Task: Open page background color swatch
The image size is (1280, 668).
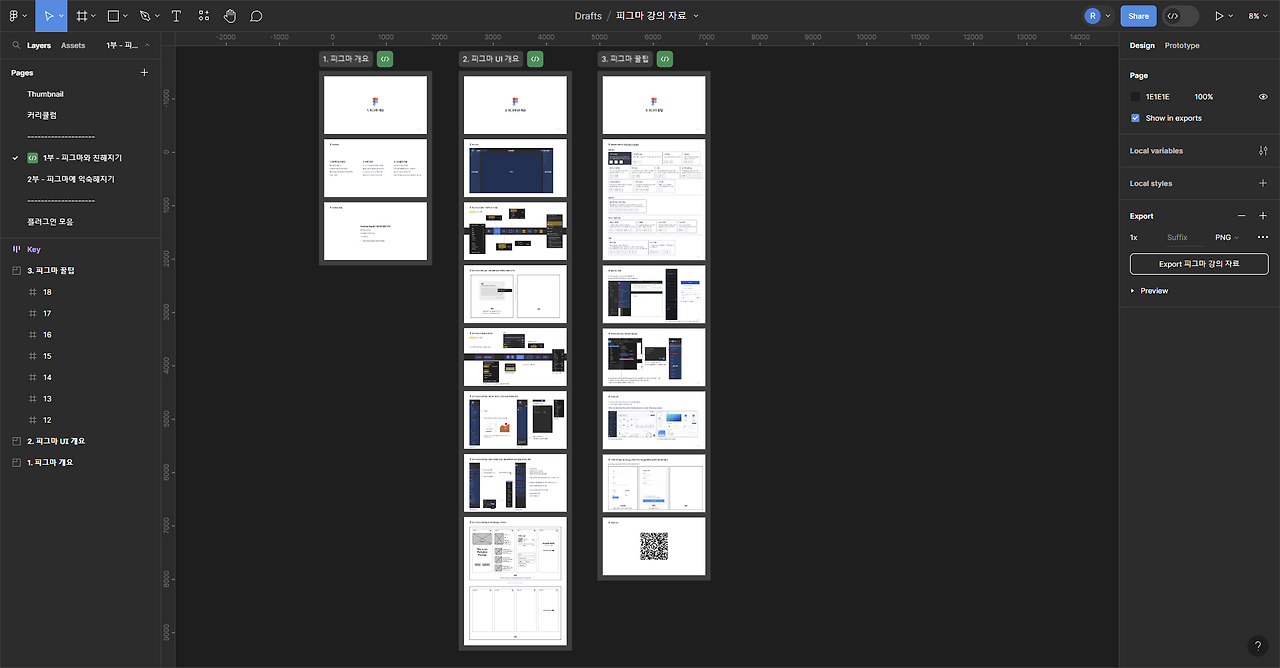Action: tap(1135, 97)
